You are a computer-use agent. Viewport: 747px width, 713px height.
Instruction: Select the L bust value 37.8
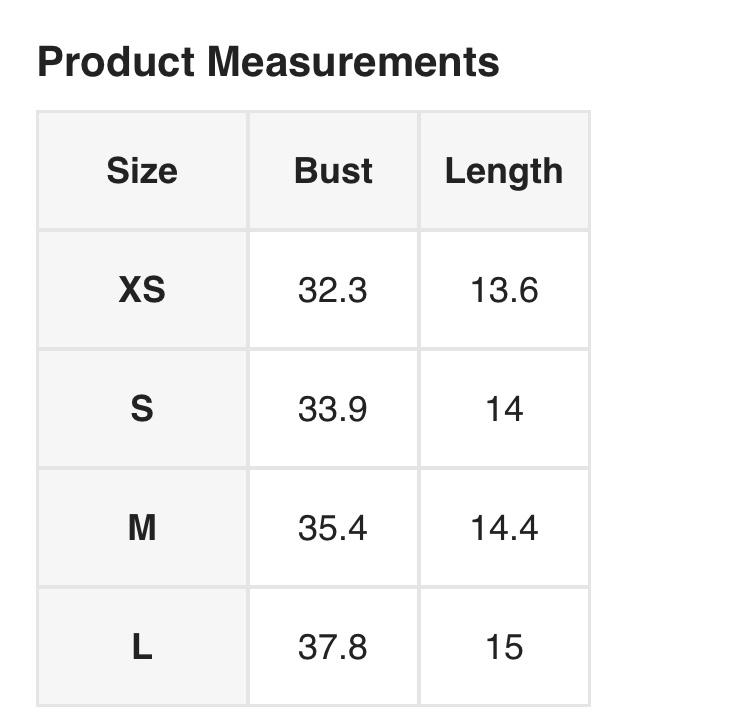tap(333, 648)
